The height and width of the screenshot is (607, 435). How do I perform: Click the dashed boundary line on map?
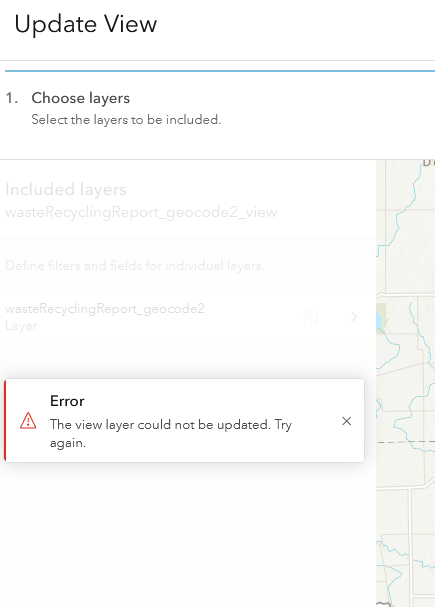coord(406,441)
